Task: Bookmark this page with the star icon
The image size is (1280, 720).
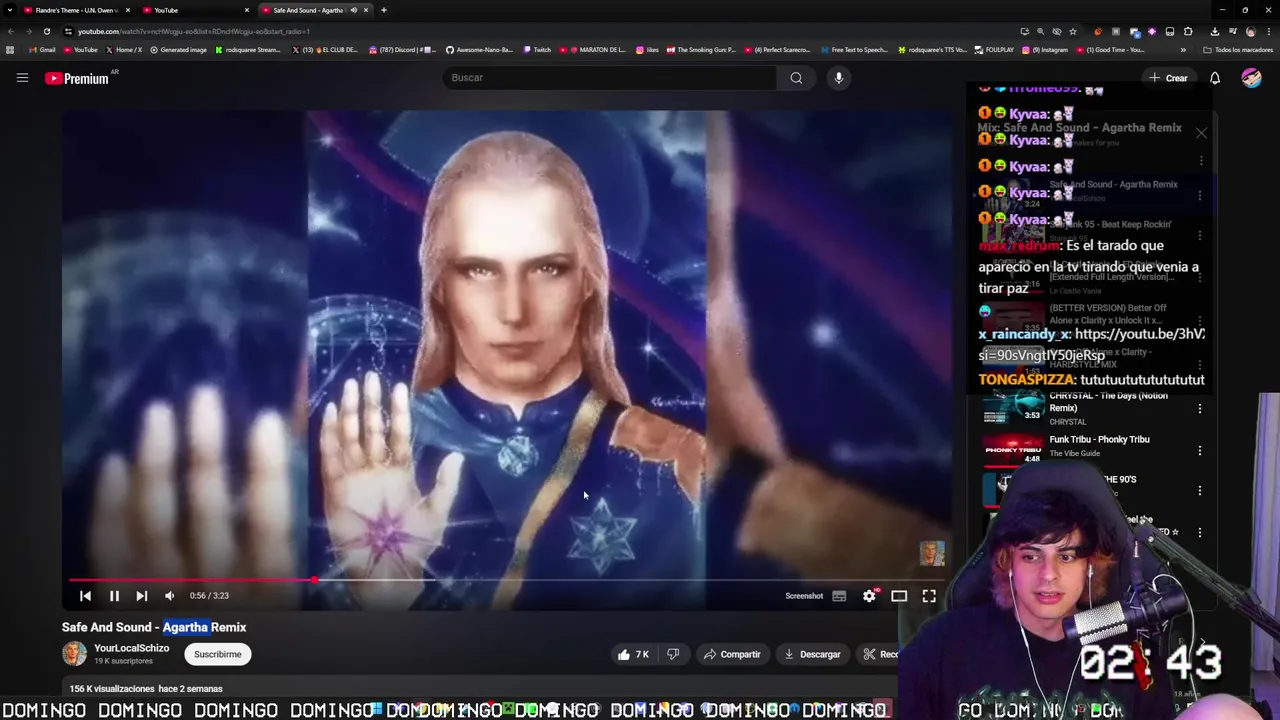Action: point(1072,31)
